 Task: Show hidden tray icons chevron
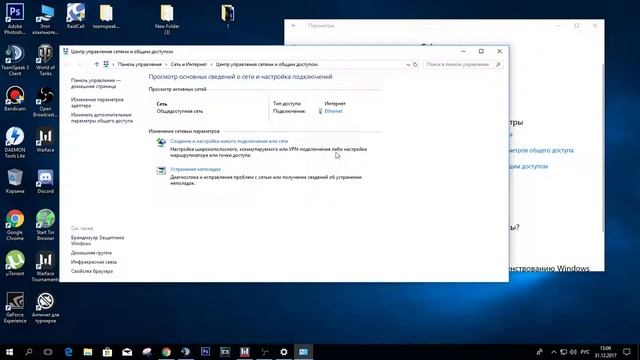[x=553, y=352]
